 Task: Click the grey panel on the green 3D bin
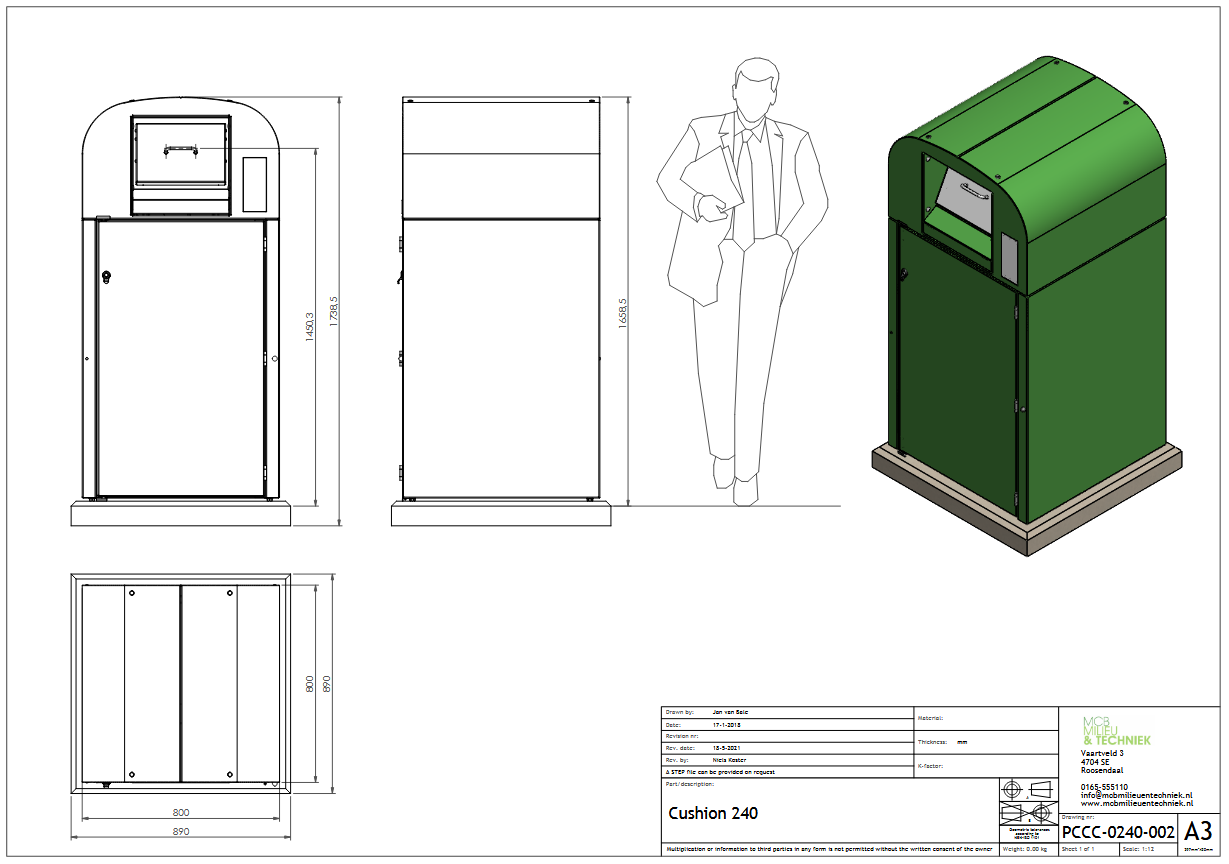[1008, 259]
